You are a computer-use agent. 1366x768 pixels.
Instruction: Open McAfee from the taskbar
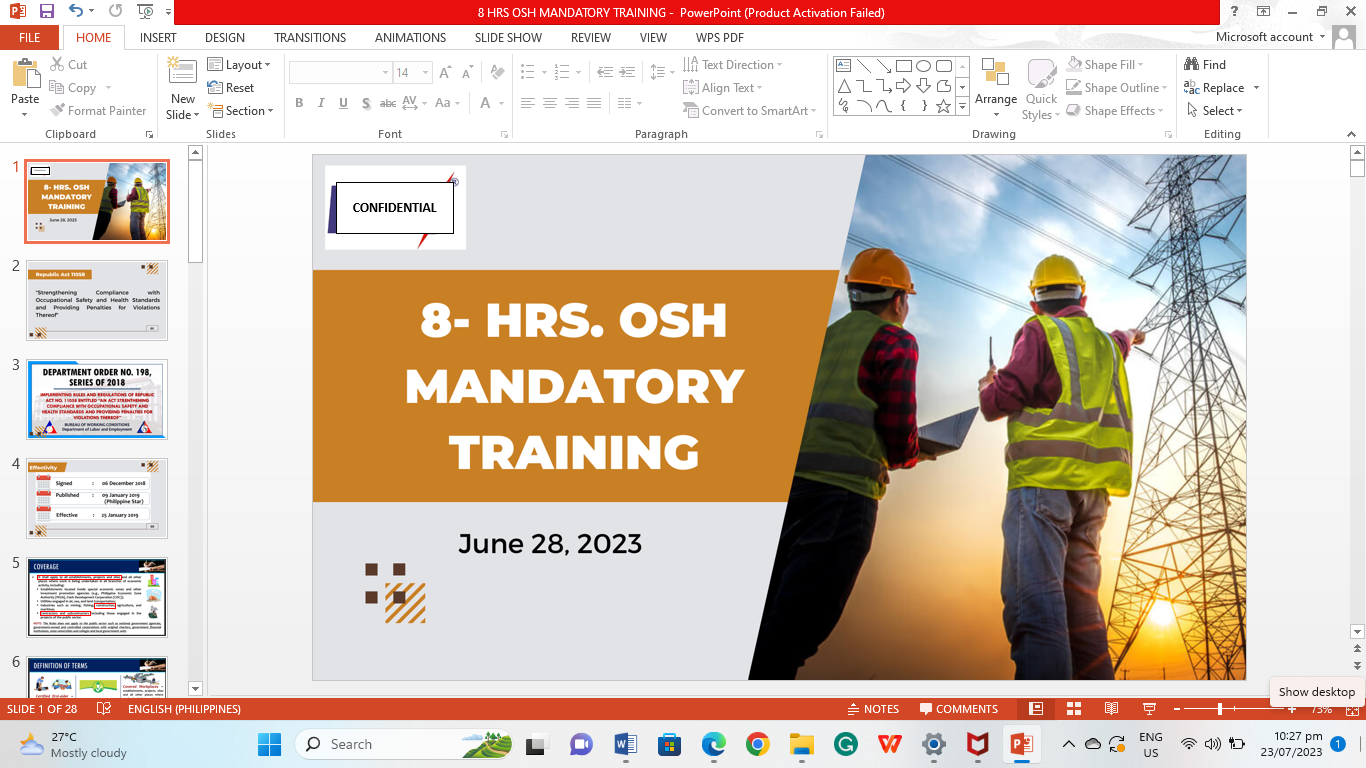[977, 744]
